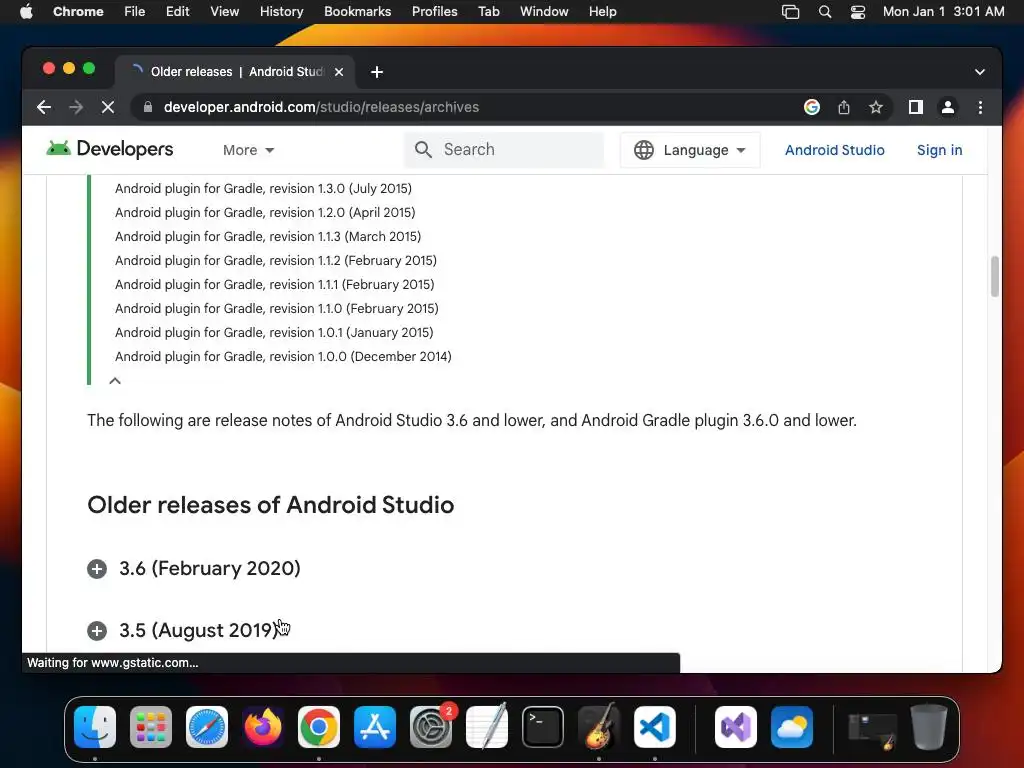Click the share page icon
Screen dimensions: 1024x768
pyautogui.click(x=844, y=107)
